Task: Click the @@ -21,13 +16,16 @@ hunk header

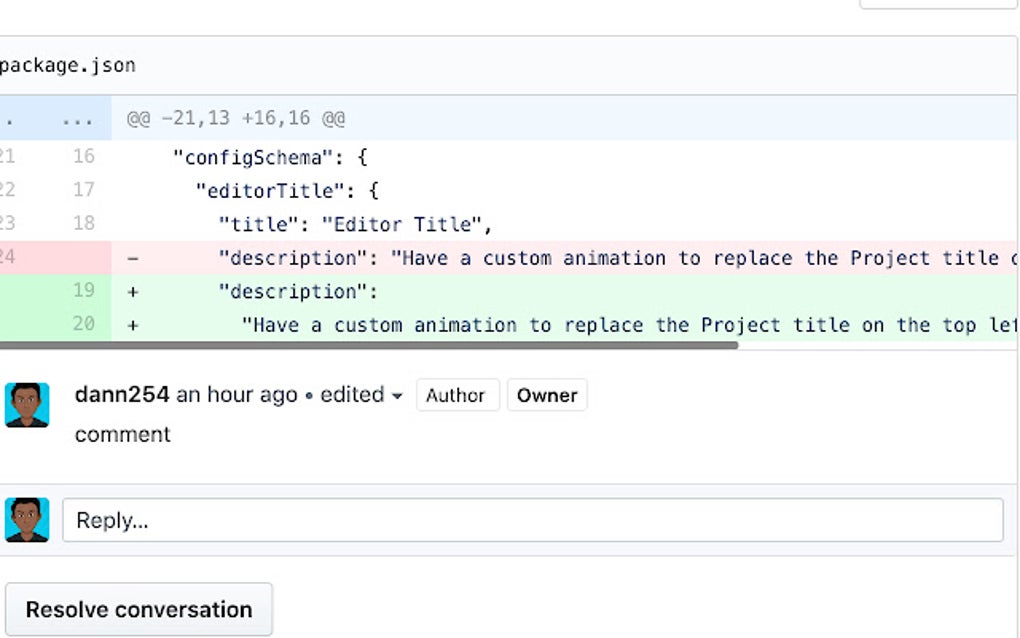Action: (236, 118)
